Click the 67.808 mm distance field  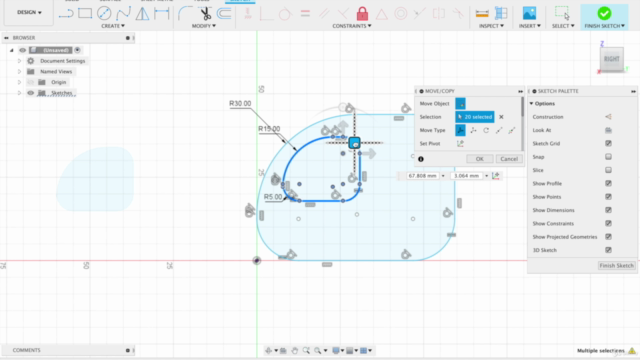422,176
